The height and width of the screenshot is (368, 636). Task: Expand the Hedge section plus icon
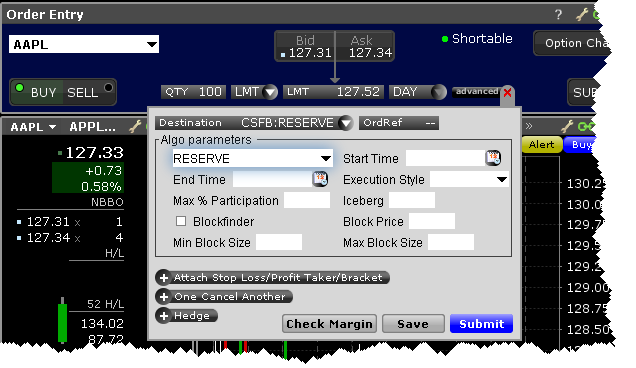click(164, 316)
